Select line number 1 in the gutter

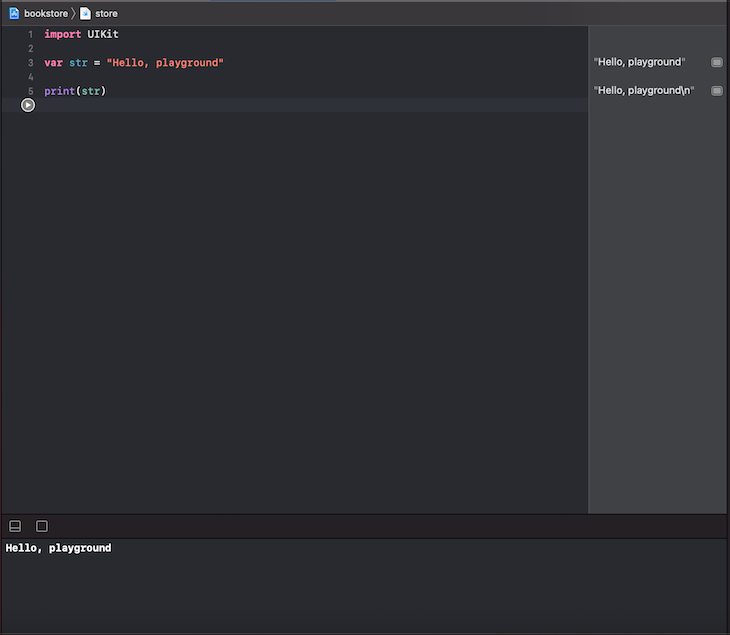pos(31,34)
